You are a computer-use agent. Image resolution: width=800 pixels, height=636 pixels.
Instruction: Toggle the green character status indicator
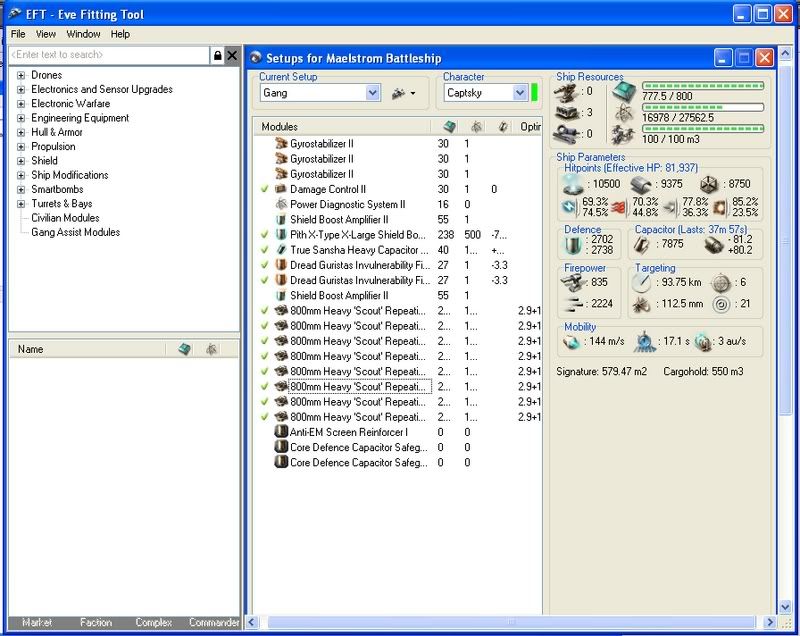tap(534, 93)
